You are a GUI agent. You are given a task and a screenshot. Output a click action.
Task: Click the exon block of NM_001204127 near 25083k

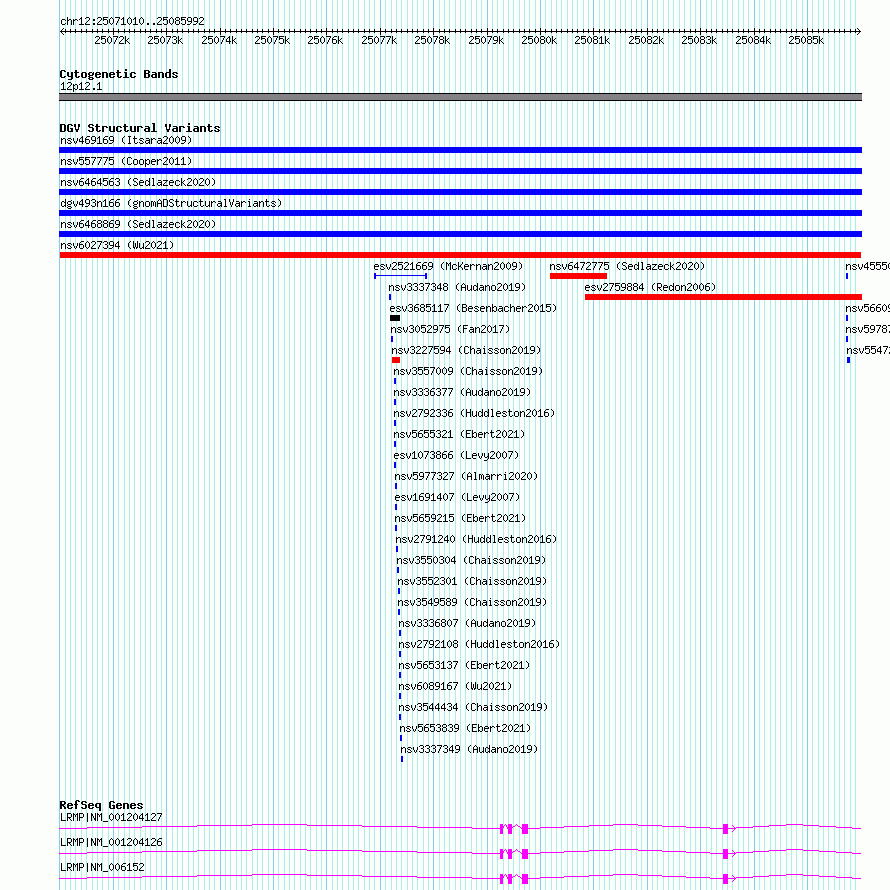[x=725, y=829]
